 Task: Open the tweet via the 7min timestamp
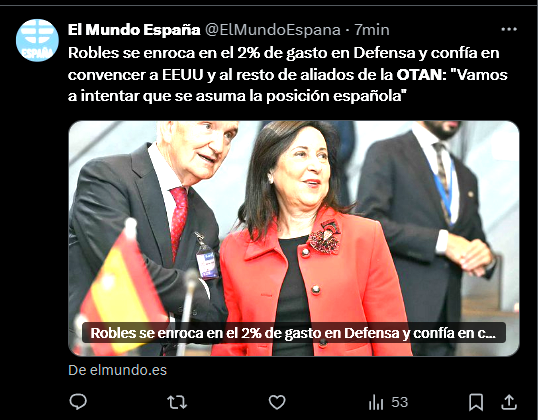[372, 30]
